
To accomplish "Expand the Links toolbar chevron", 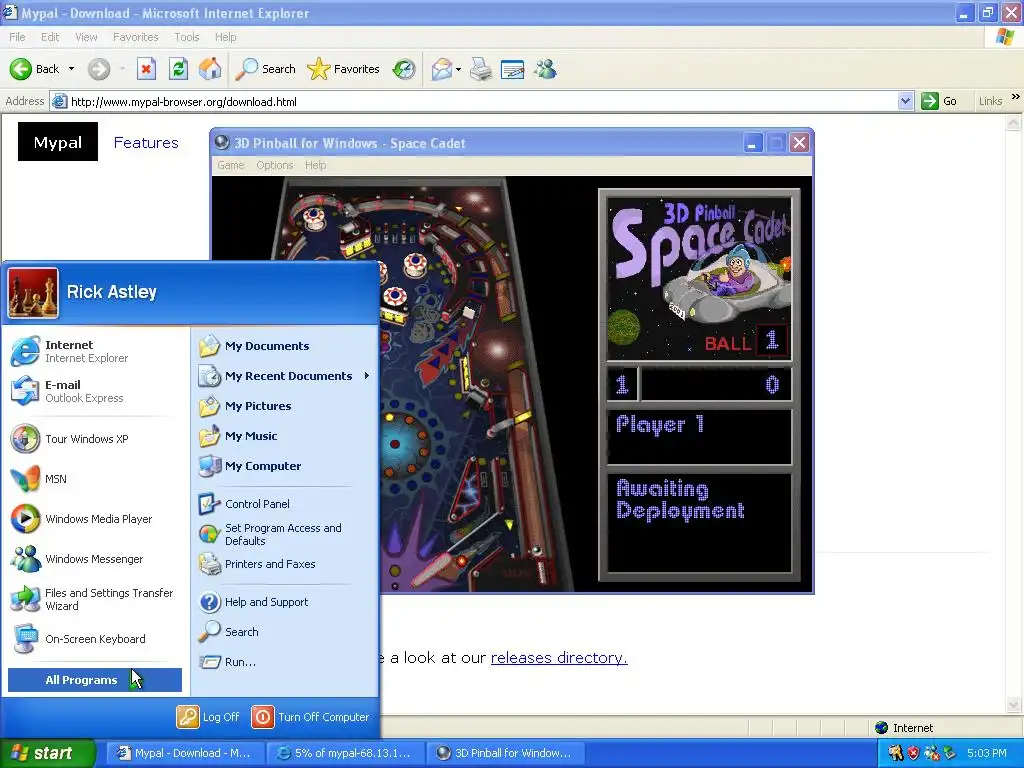I will 1016,97.
